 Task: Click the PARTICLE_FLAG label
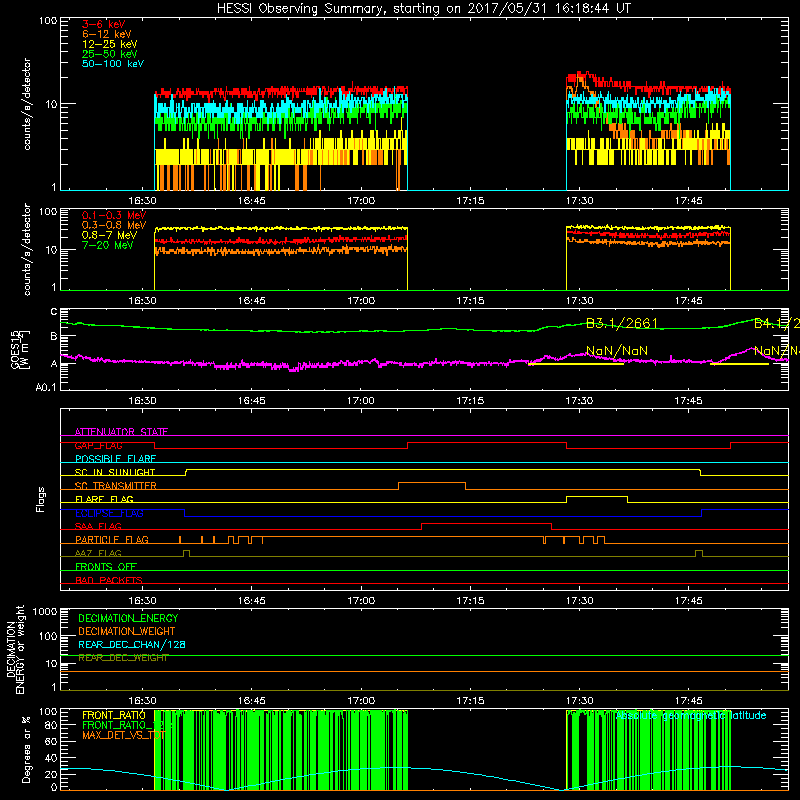pos(111,540)
